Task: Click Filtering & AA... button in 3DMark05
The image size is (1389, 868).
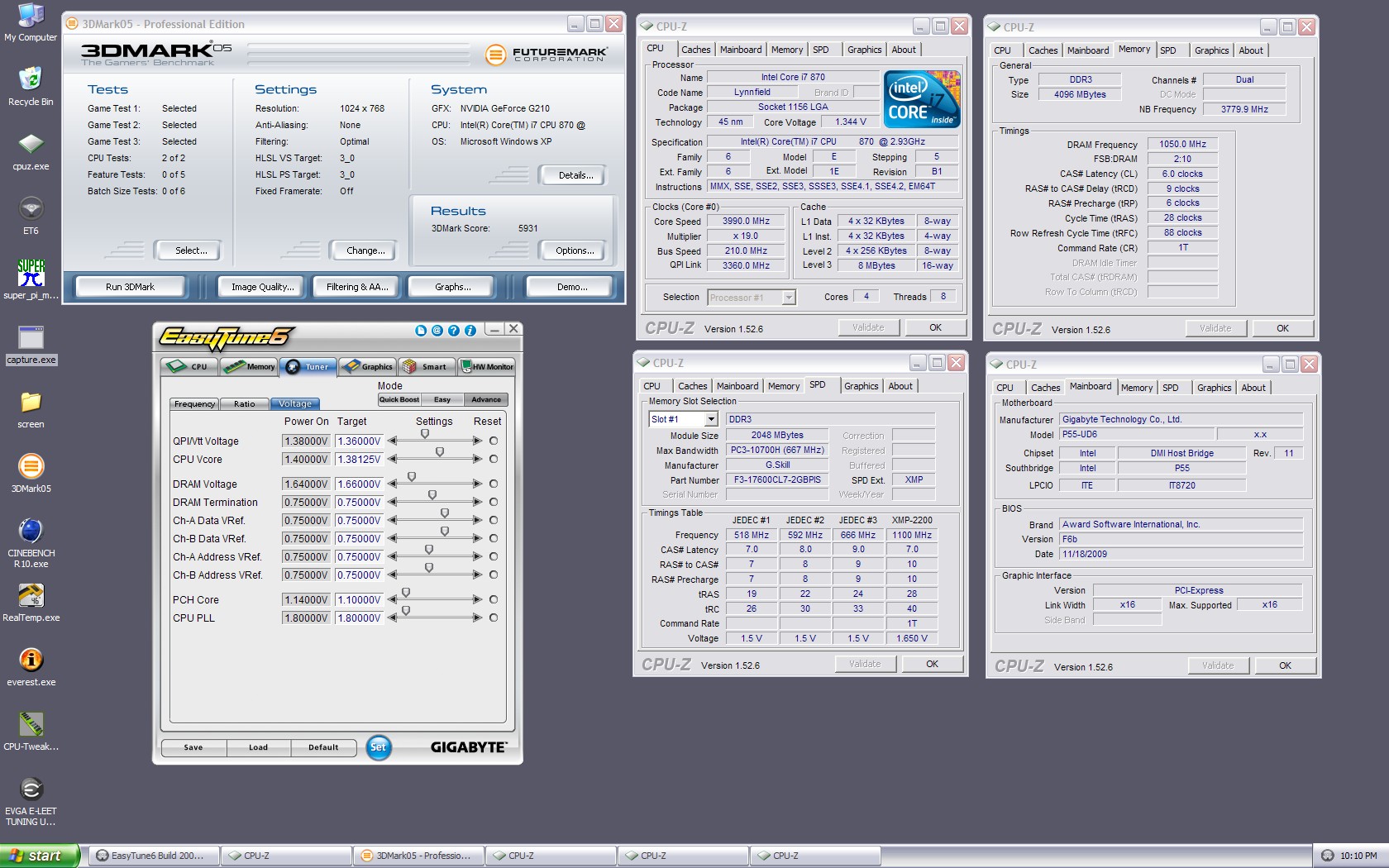Action: [357, 287]
